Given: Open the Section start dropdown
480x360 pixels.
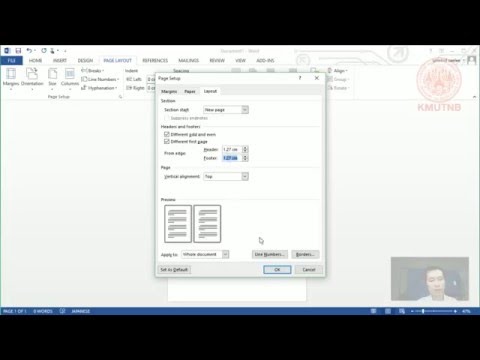Looking at the screenshot, I should point(226,110).
